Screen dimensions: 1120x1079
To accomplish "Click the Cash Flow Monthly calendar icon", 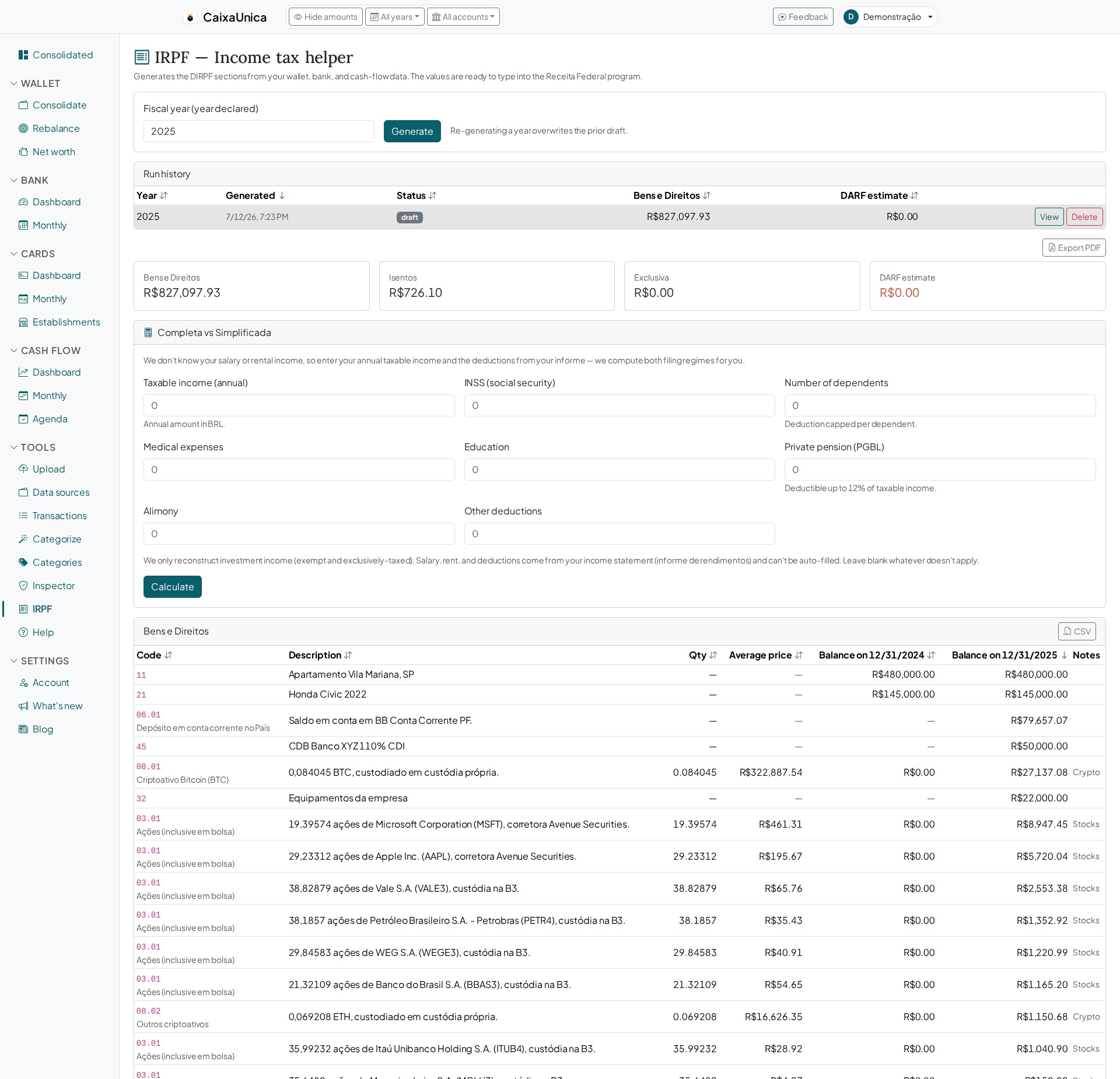I will coord(23,395).
